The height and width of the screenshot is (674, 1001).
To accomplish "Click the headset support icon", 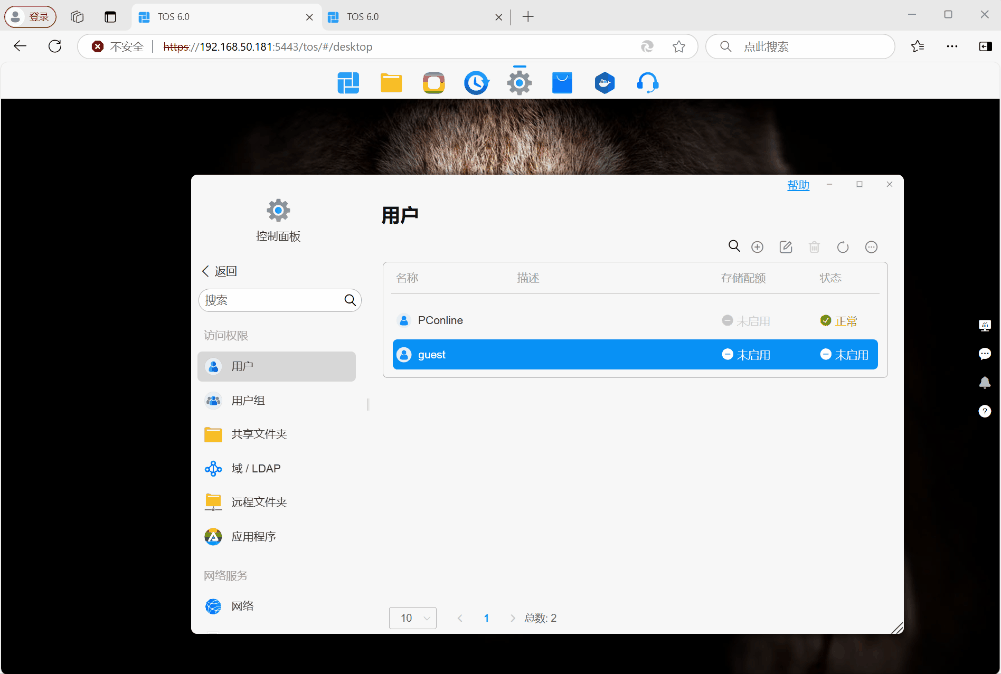I will click(648, 83).
